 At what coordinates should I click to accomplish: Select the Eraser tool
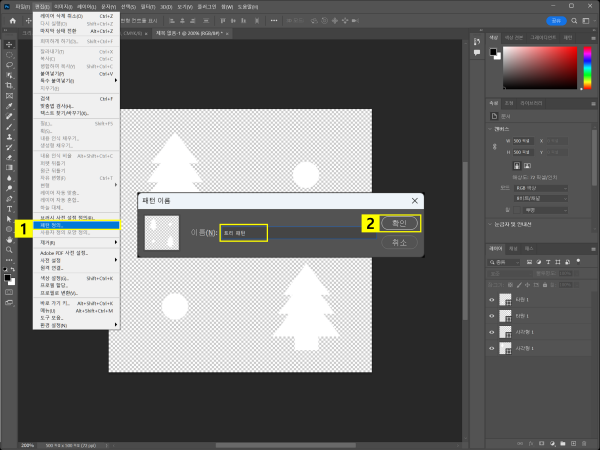coord(9,157)
